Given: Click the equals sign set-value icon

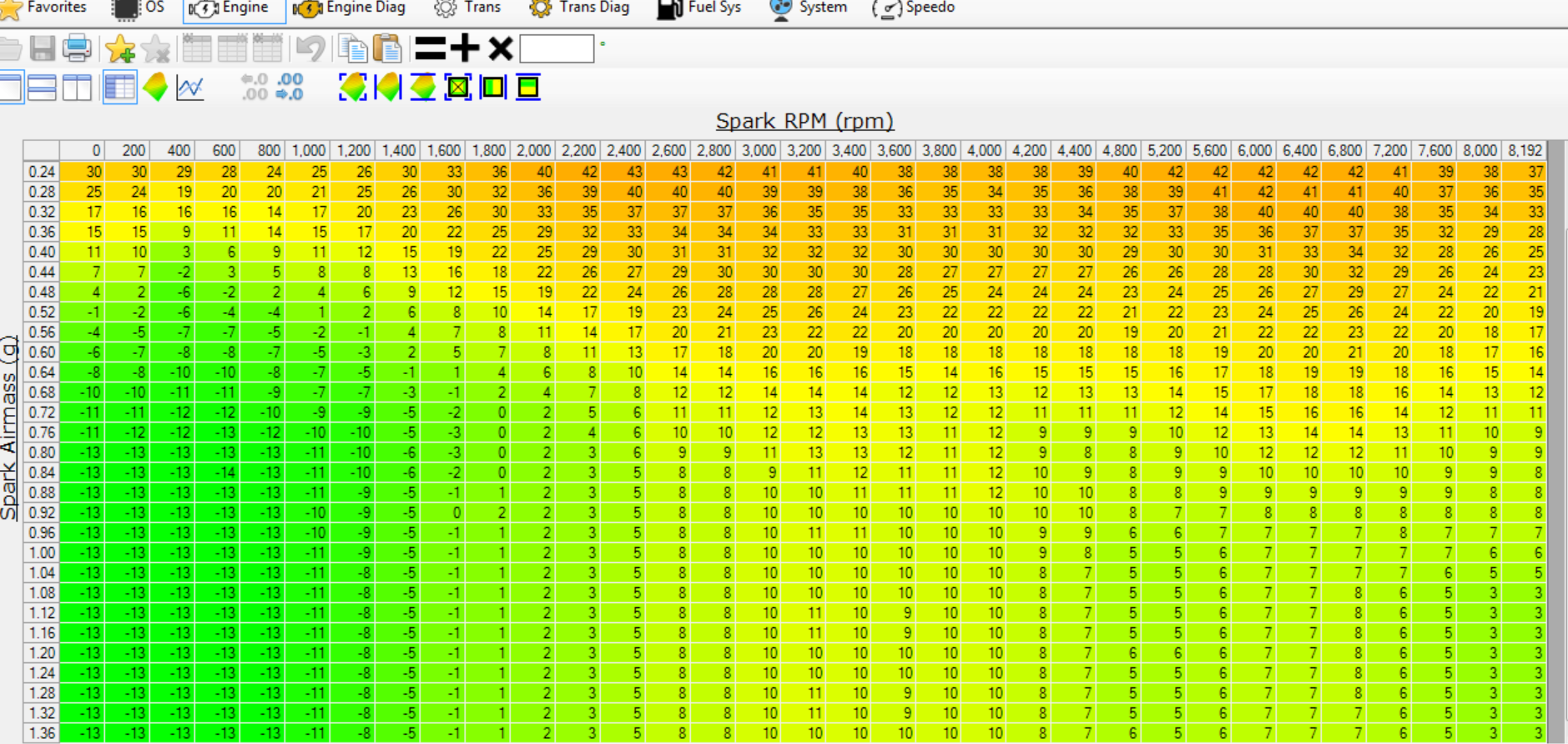Looking at the screenshot, I should [430, 48].
